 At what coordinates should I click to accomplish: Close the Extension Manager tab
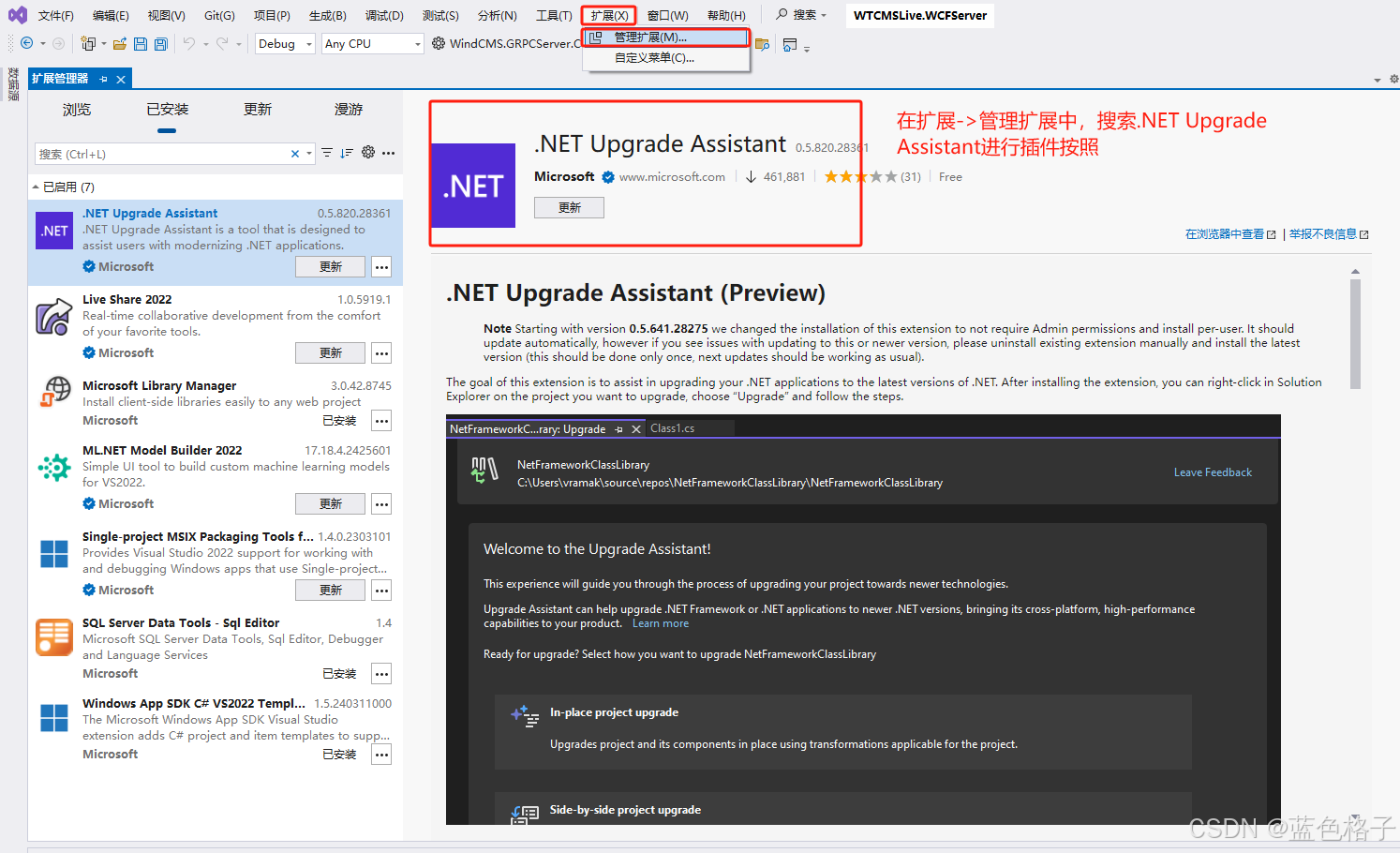121,79
